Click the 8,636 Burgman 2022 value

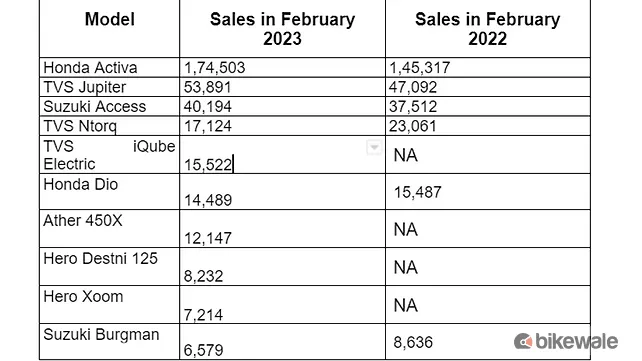413,342
